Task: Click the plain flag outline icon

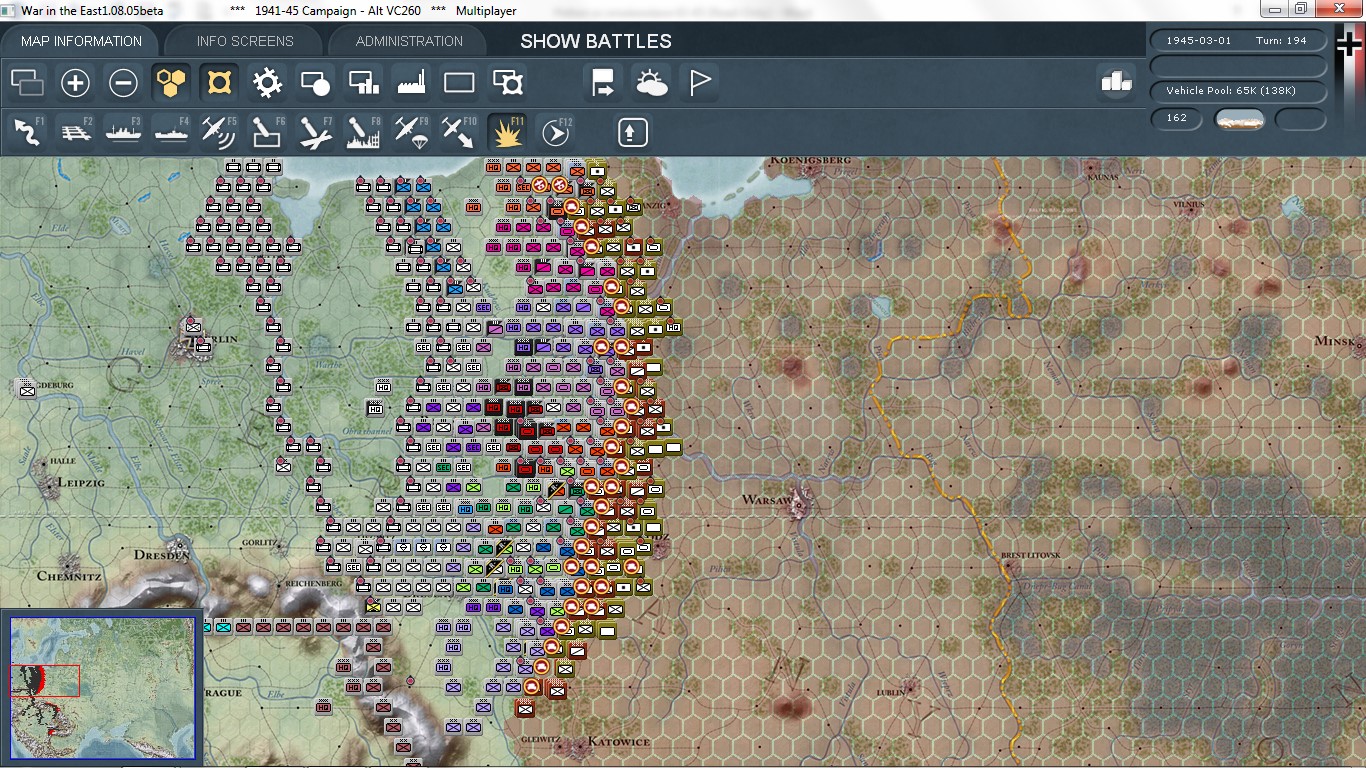Action: pos(699,82)
